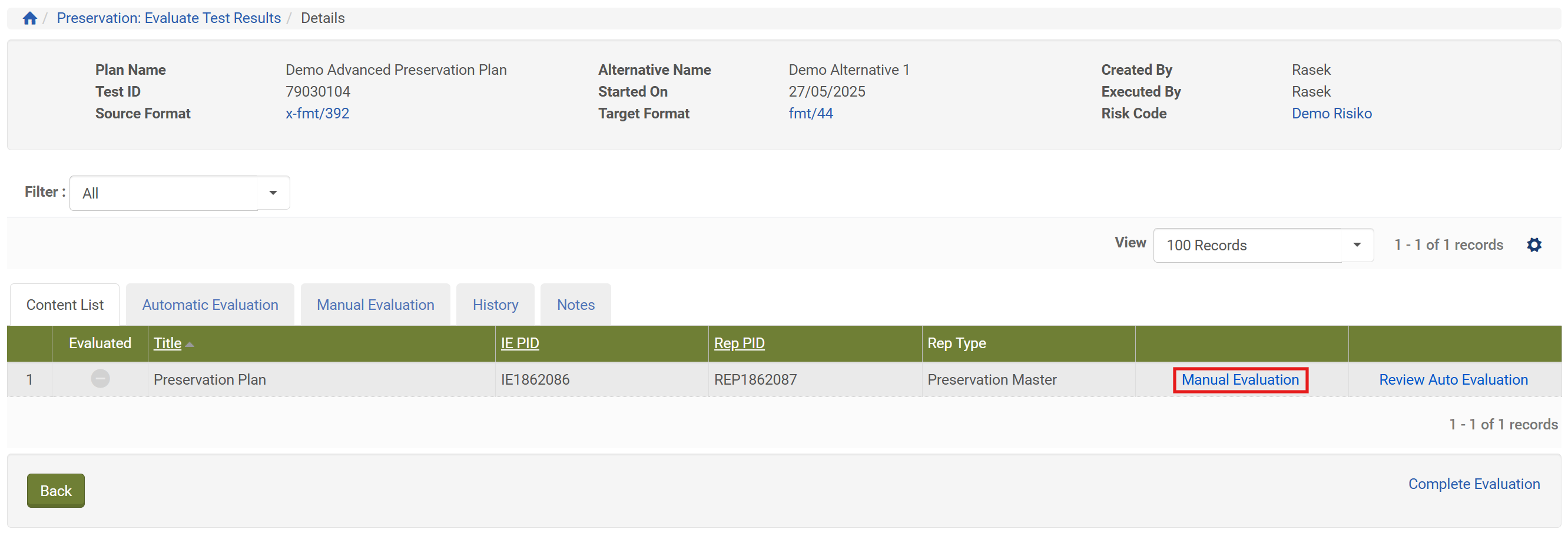
Task: Go to the Notes tab
Action: pos(575,305)
